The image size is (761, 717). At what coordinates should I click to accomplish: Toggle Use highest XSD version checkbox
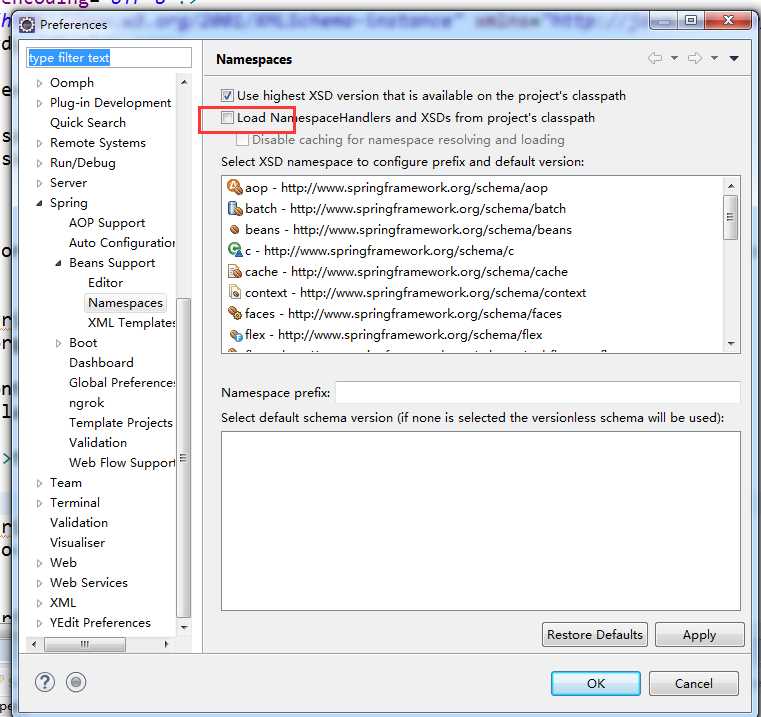[227, 95]
